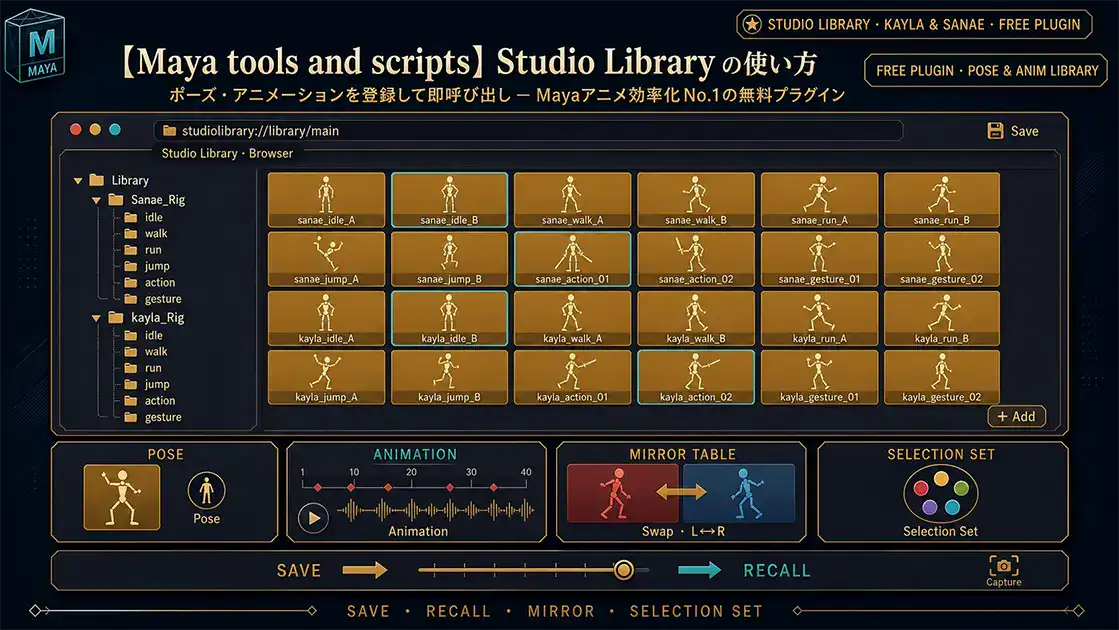This screenshot has width=1119, height=630.
Task: Select the sanae_walk_B thumbnail
Action: (696, 200)
